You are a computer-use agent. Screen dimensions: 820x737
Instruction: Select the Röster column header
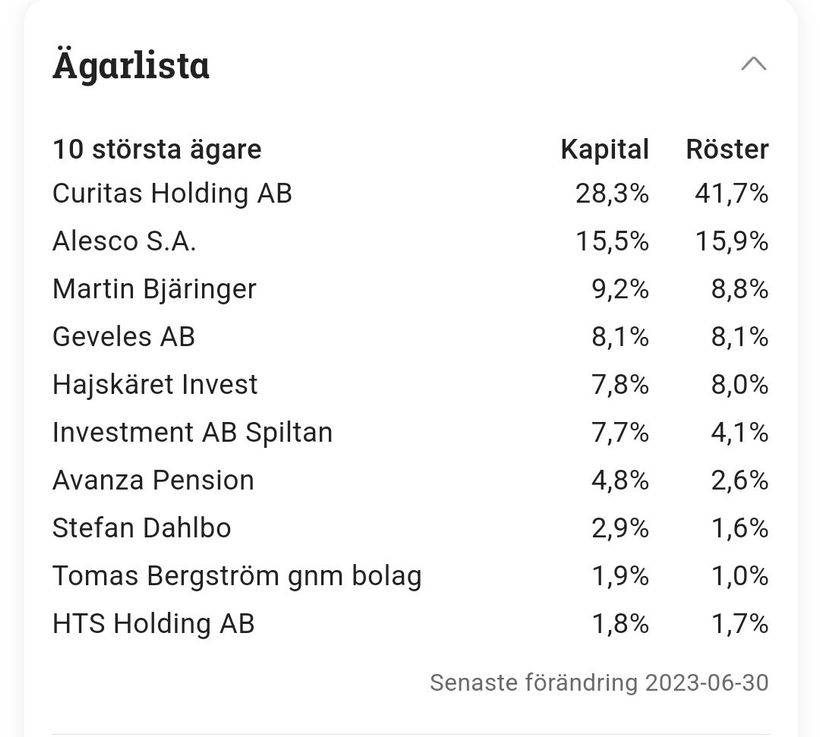coord(727,150)
